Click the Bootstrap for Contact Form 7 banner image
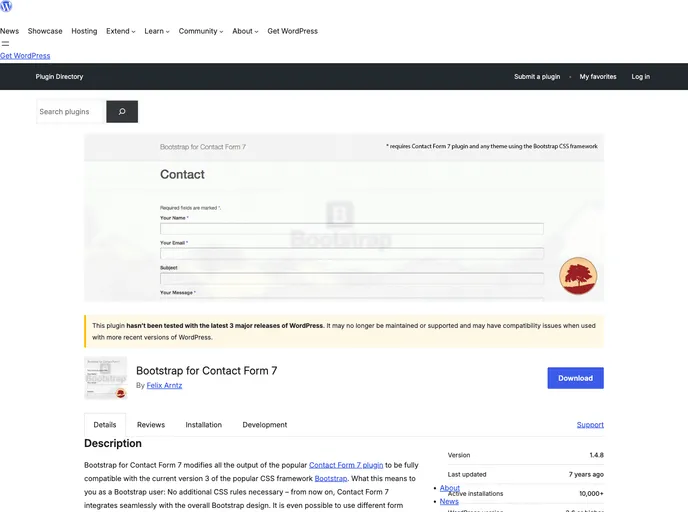 [x=344, y=218]
